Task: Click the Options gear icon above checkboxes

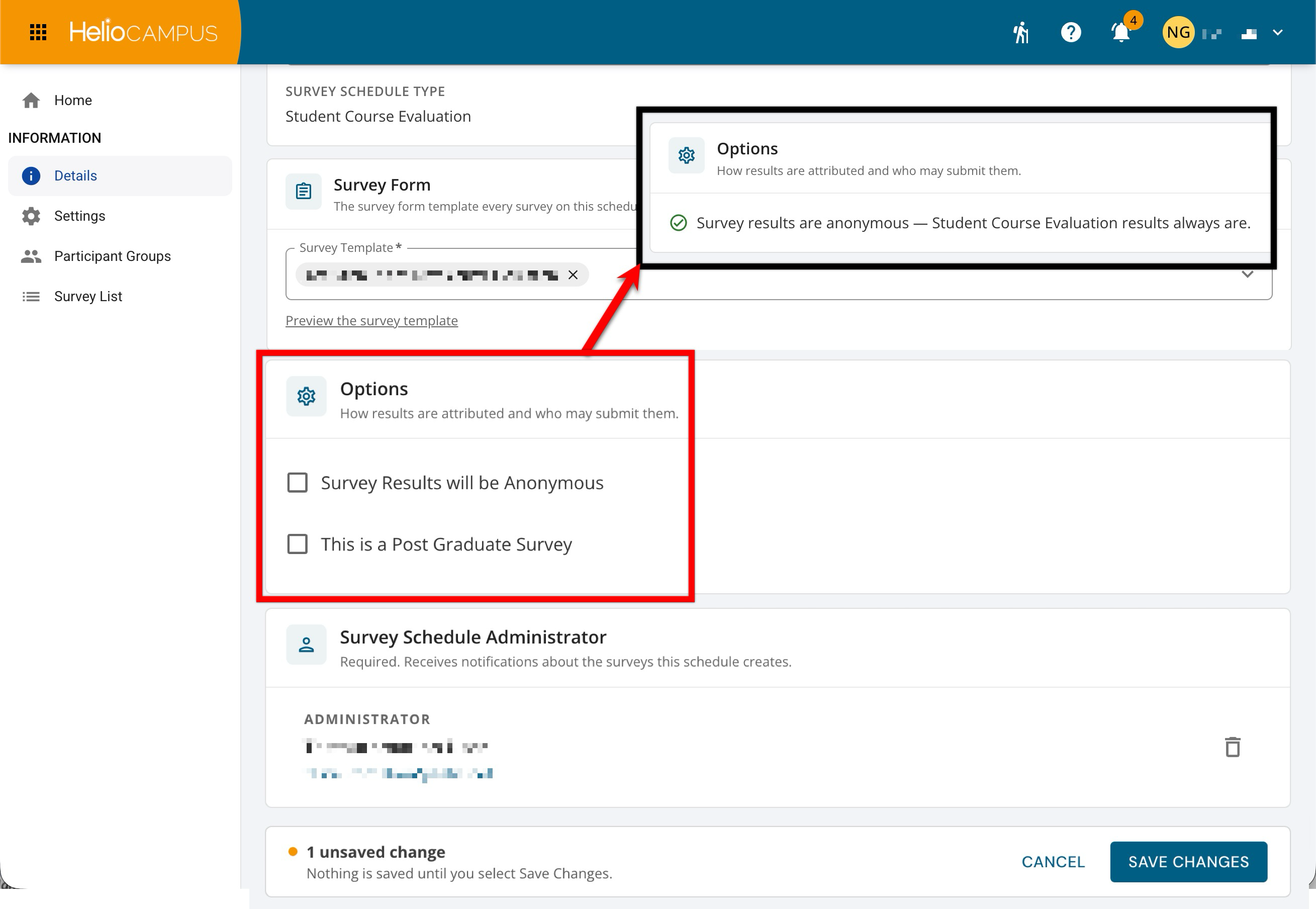Action: (306, 396)
